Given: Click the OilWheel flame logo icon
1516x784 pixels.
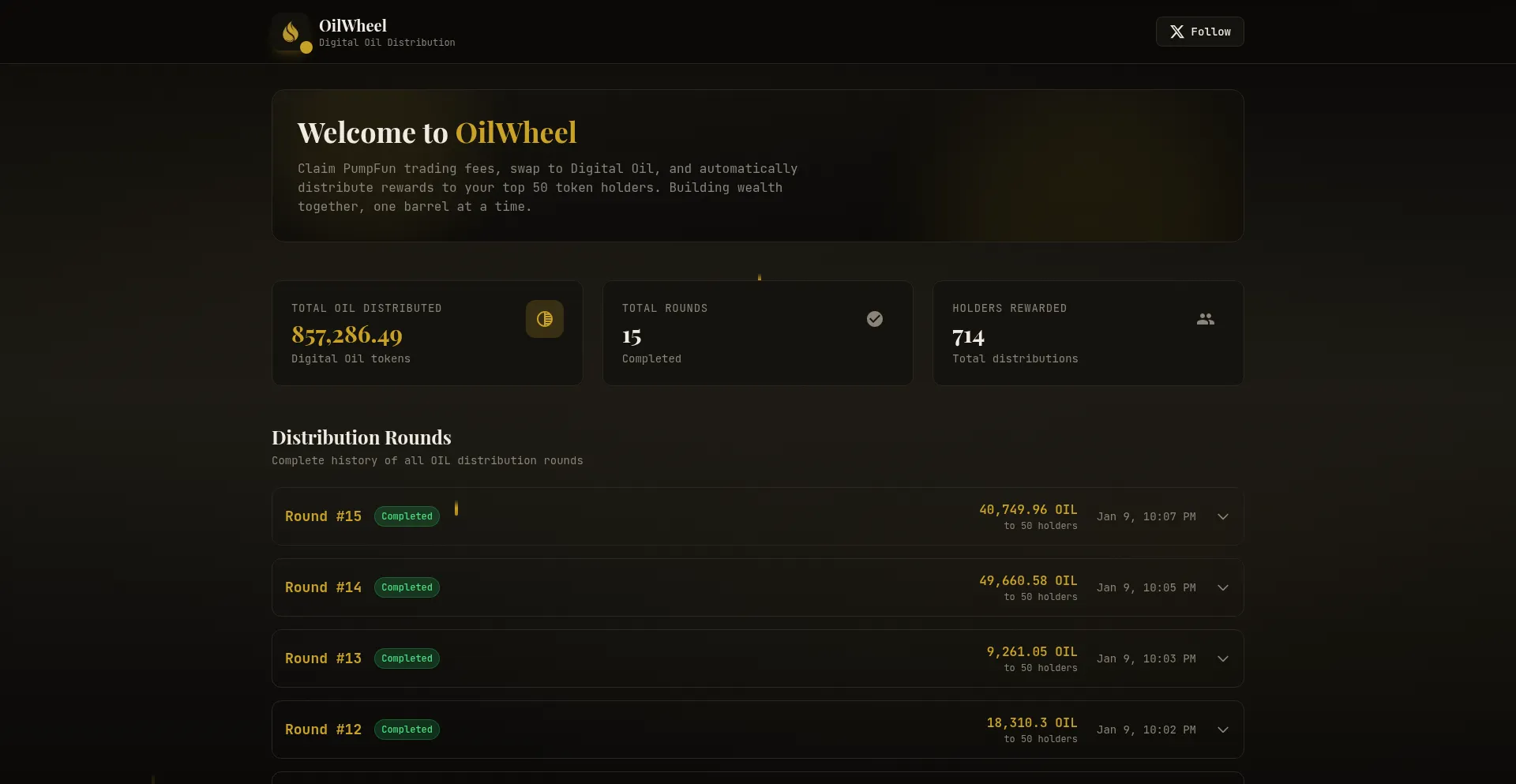Looking at the screenshot, I should click(x=291, y=32).
